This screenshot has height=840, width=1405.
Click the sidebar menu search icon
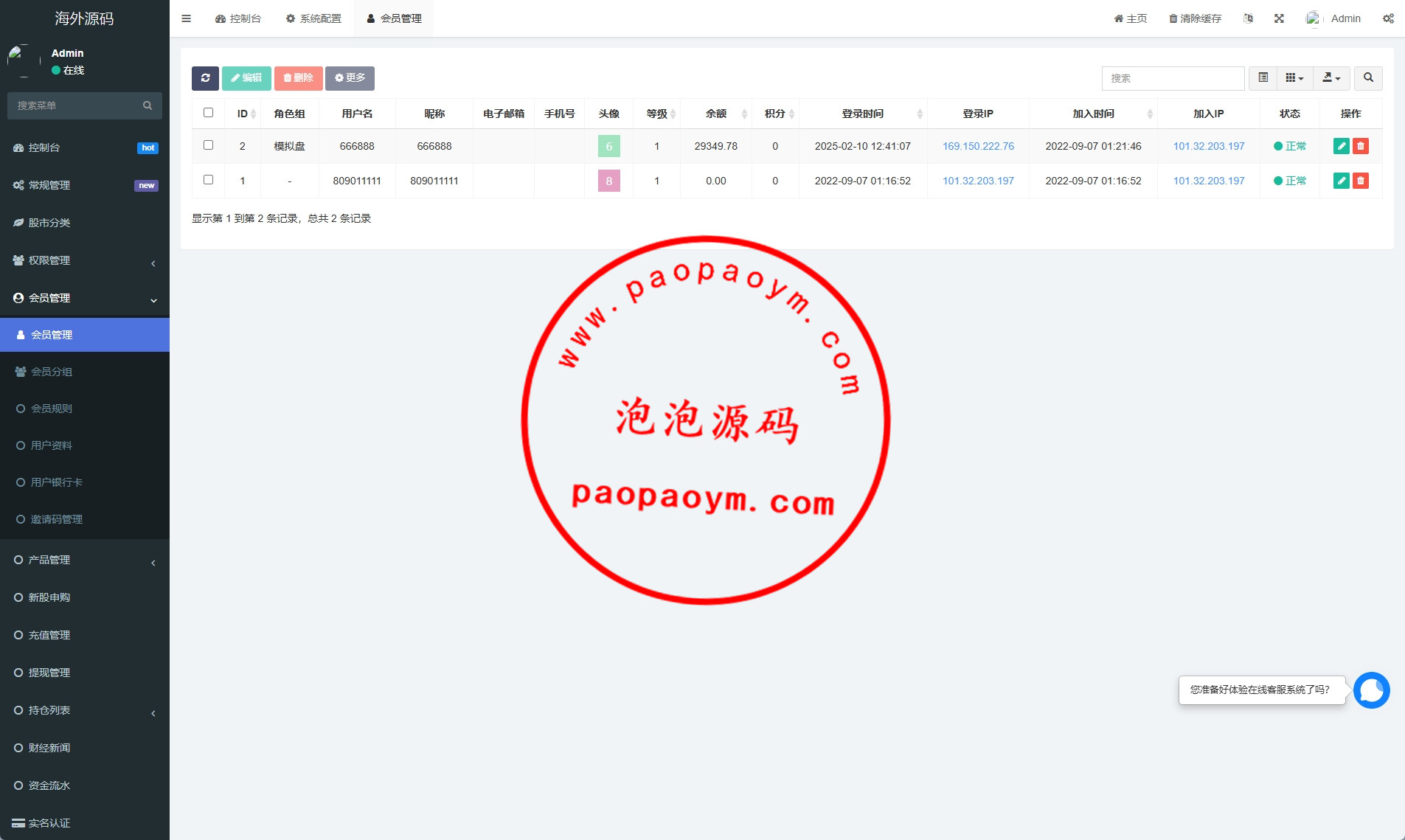coord(148,105)
